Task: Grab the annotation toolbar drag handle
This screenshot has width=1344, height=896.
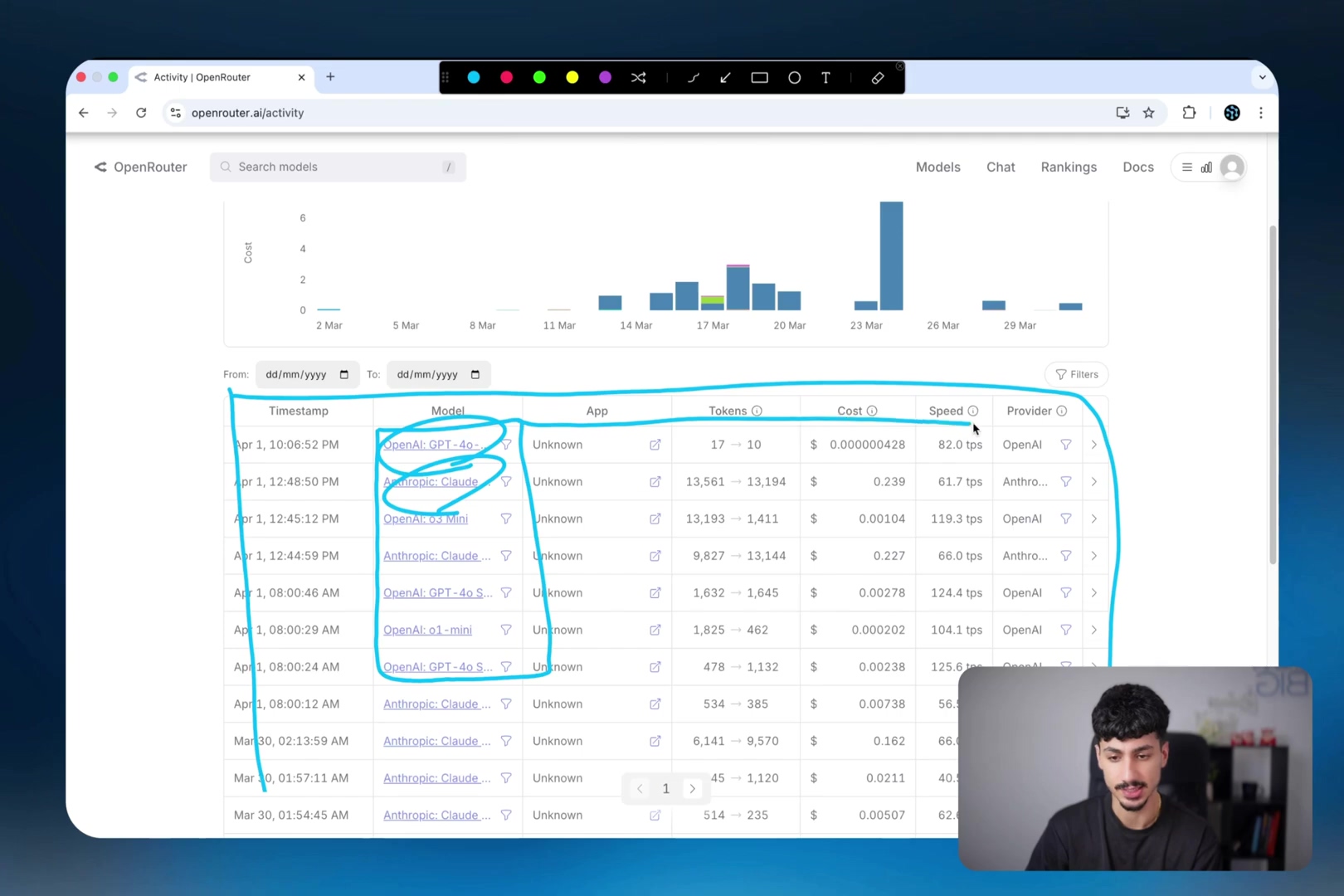Action: 446,77
